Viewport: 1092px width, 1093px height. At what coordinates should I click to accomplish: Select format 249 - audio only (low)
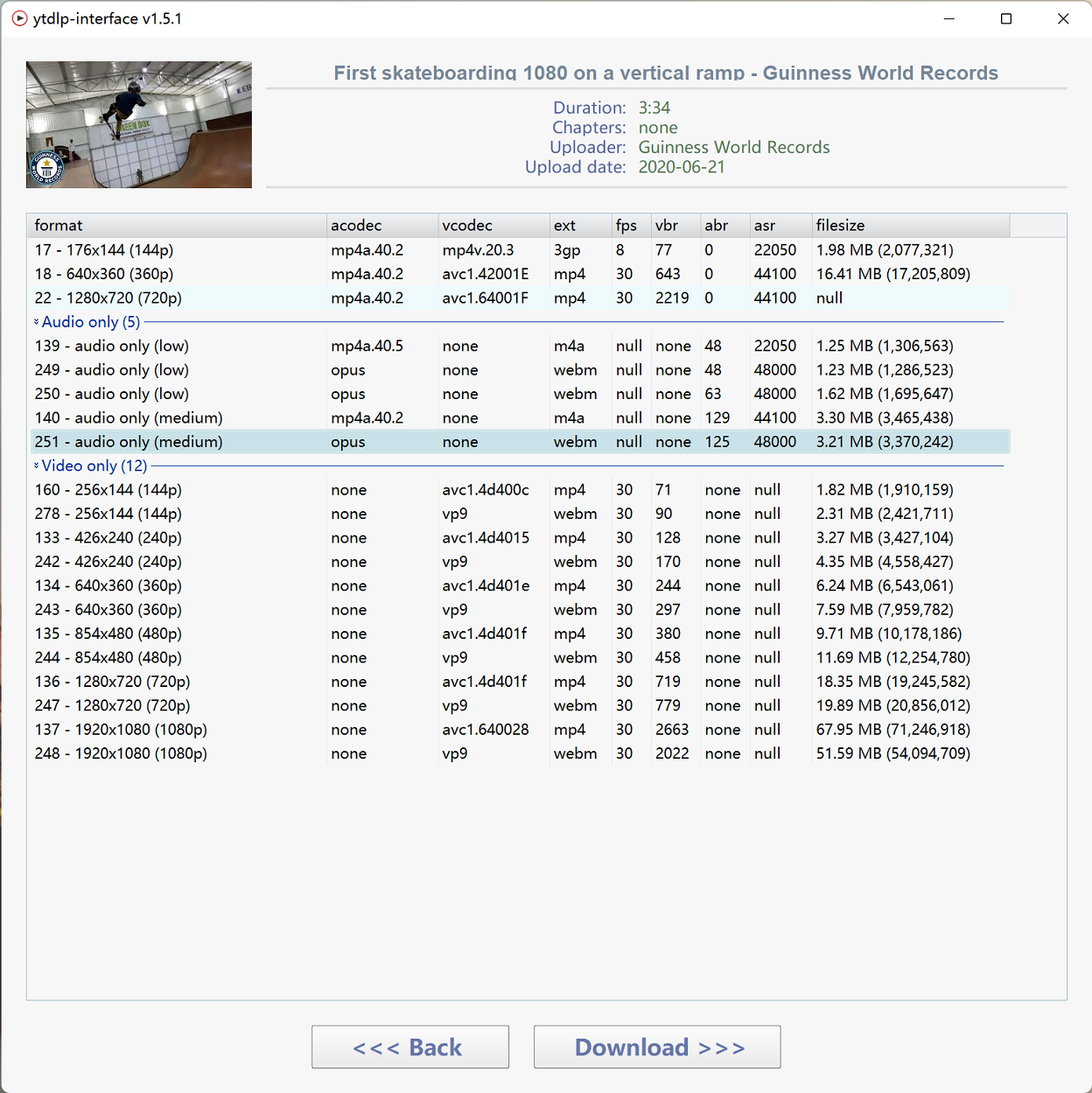(520, 370)
